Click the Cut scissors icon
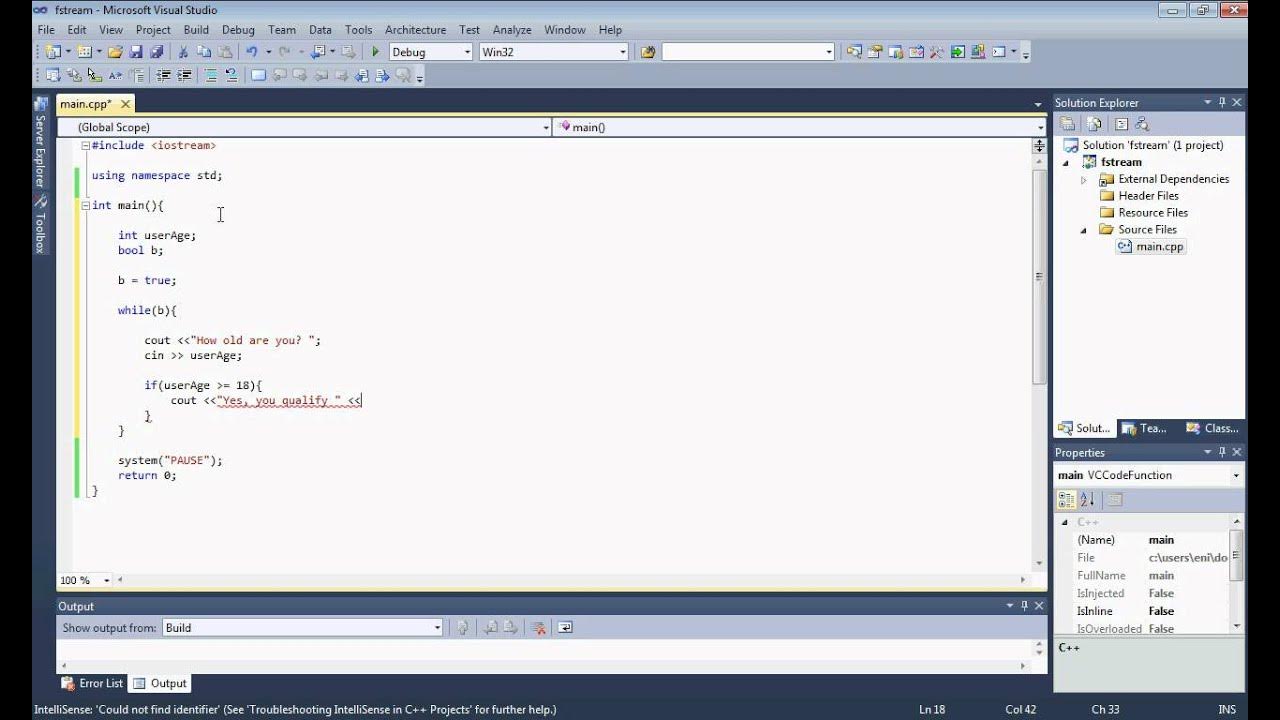Image resolution: width=1280 pixels, height=720 pixels. 183,52
